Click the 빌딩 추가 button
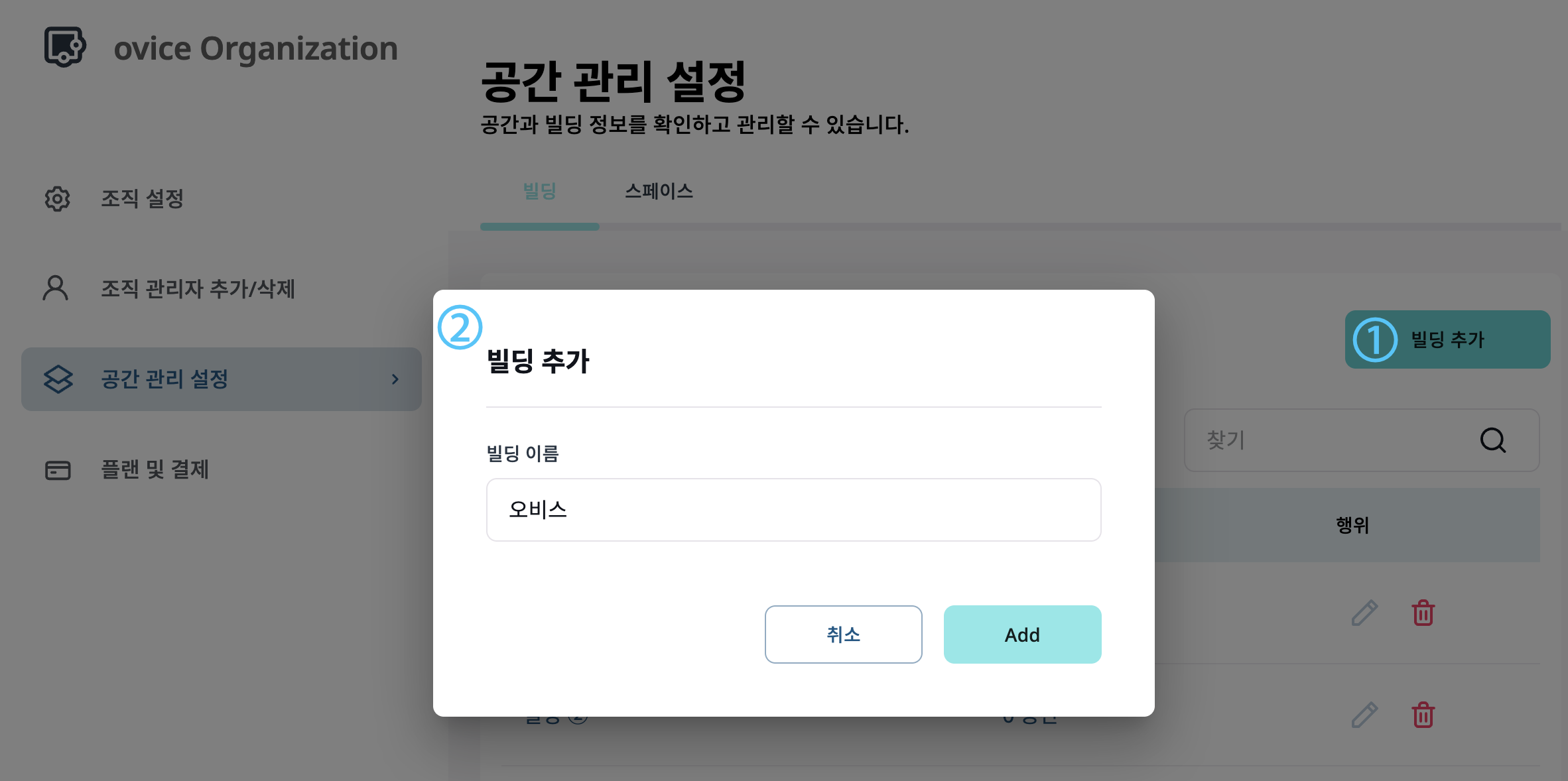Image resolution: width=1568 pixels, height=781 pixels. [x=1447, y=339]
